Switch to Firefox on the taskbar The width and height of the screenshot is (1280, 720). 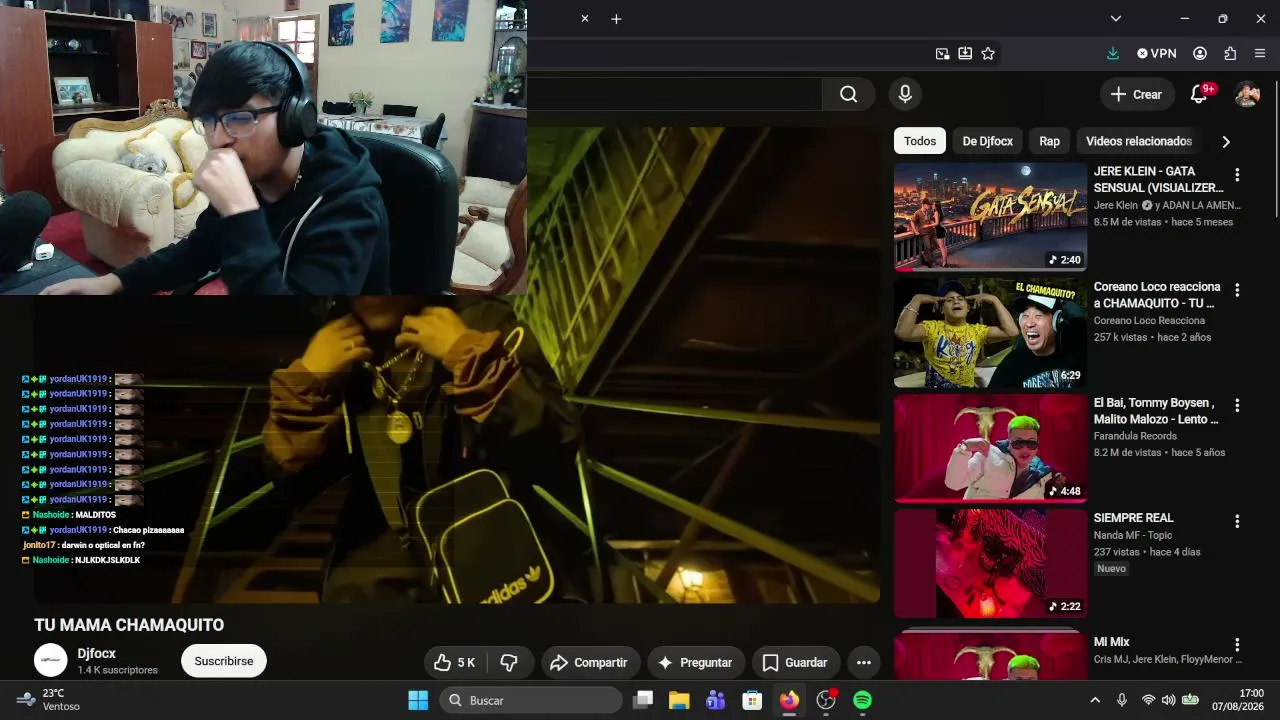pos(789,700)
